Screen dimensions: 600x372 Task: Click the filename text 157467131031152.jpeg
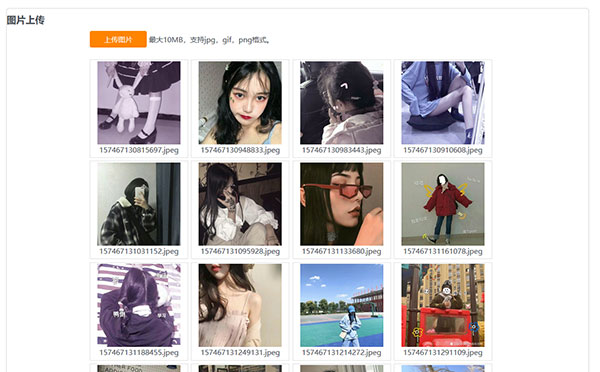[x=139, y=251]
